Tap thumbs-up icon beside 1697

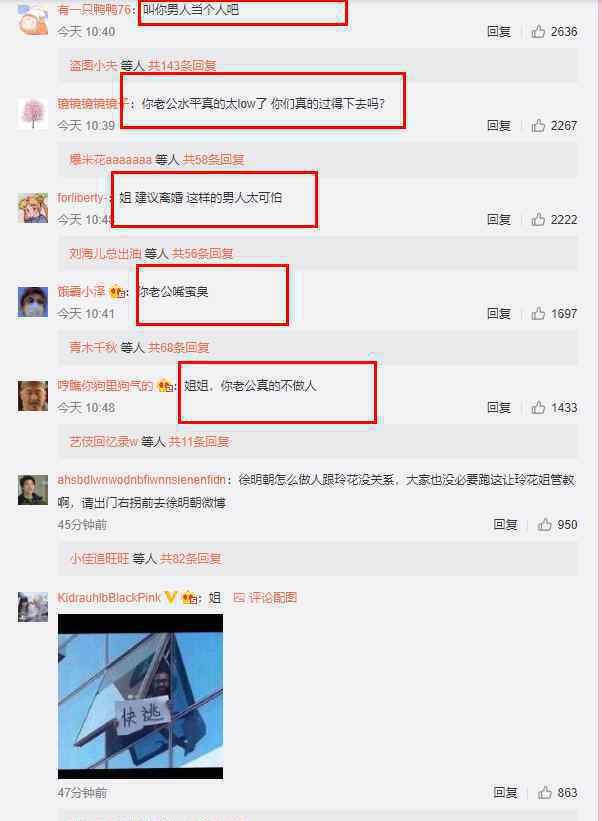pos(538,314)
